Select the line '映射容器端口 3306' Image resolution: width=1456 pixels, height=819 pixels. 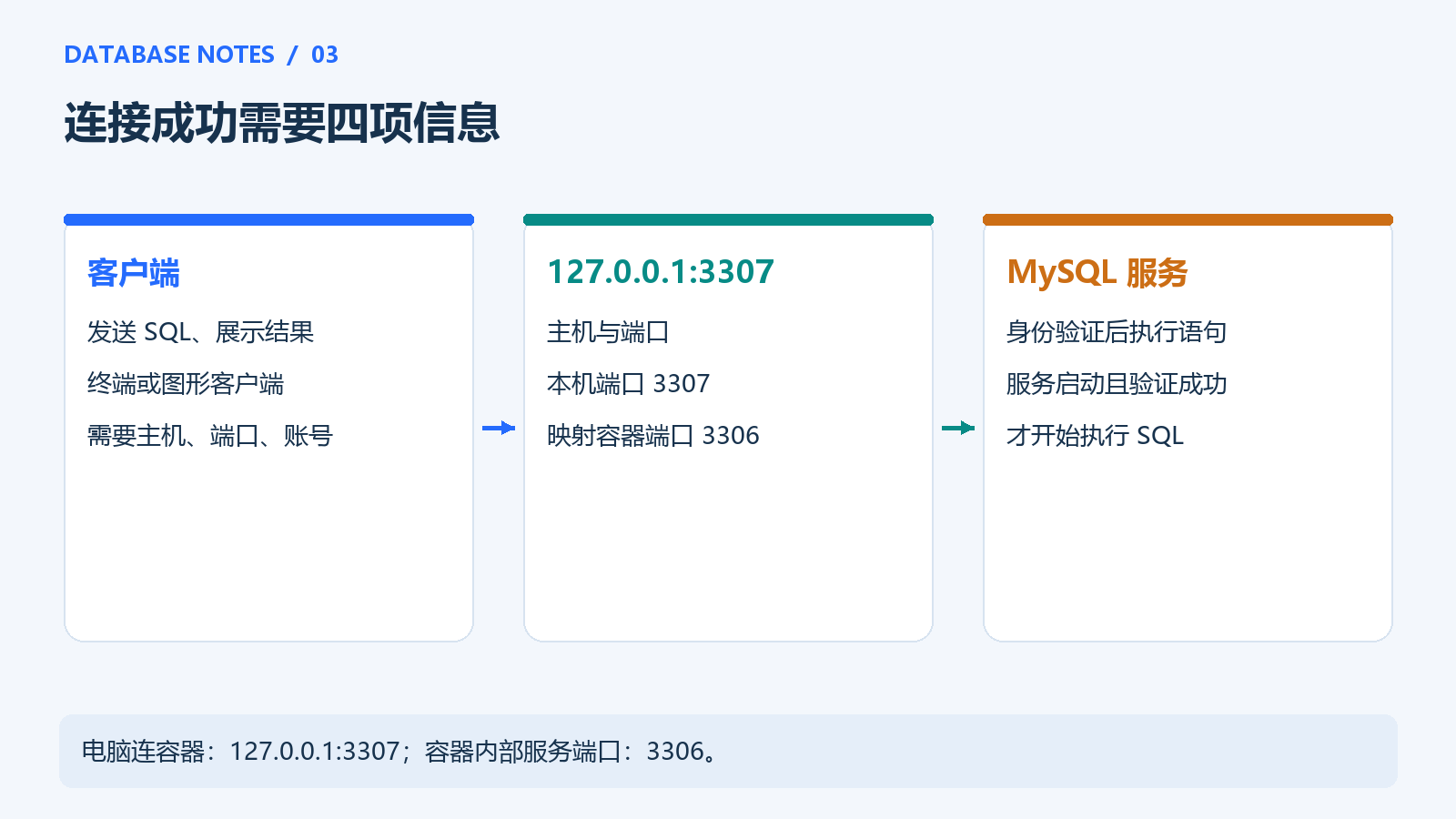tap(653, 436)
